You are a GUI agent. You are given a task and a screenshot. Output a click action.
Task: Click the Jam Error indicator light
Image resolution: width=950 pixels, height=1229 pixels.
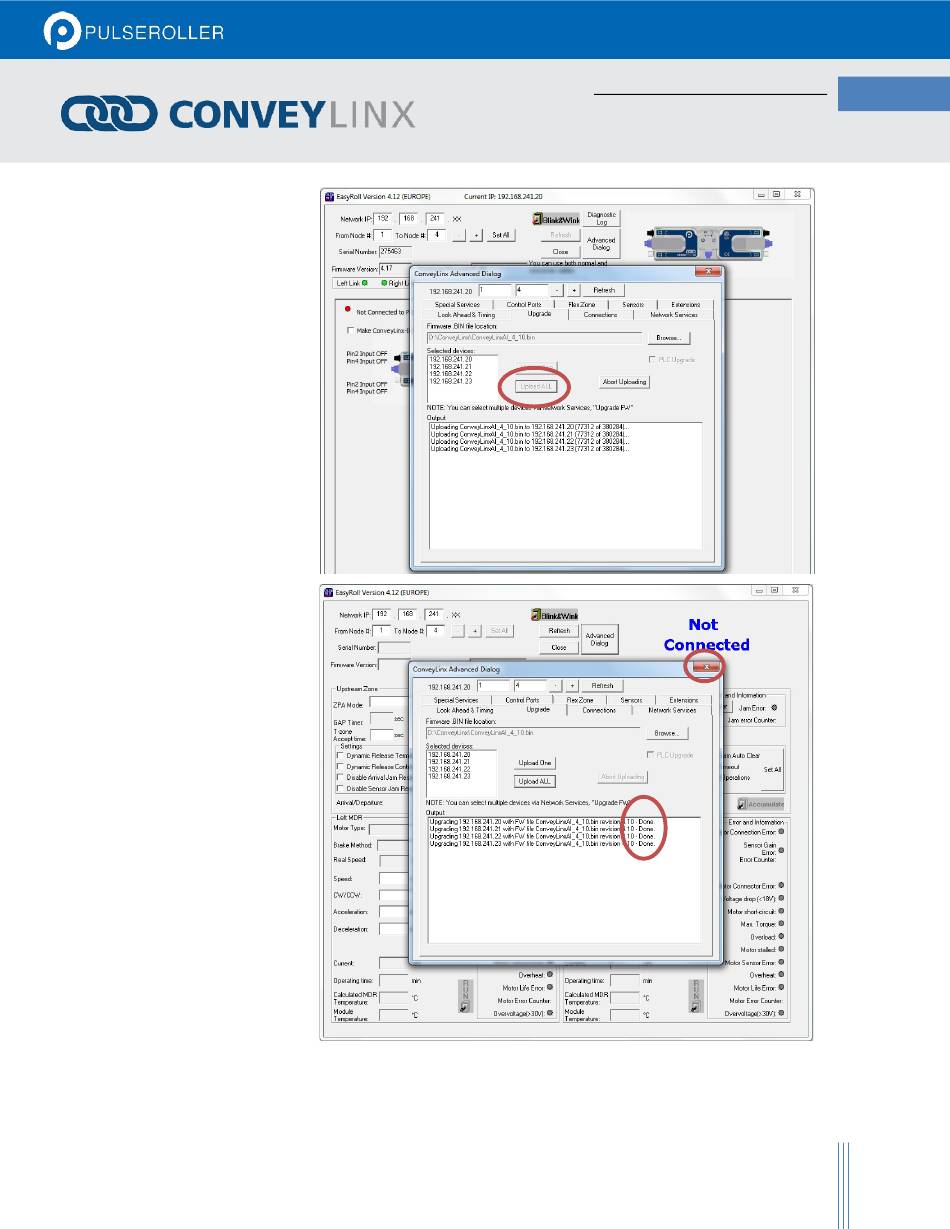775,706
